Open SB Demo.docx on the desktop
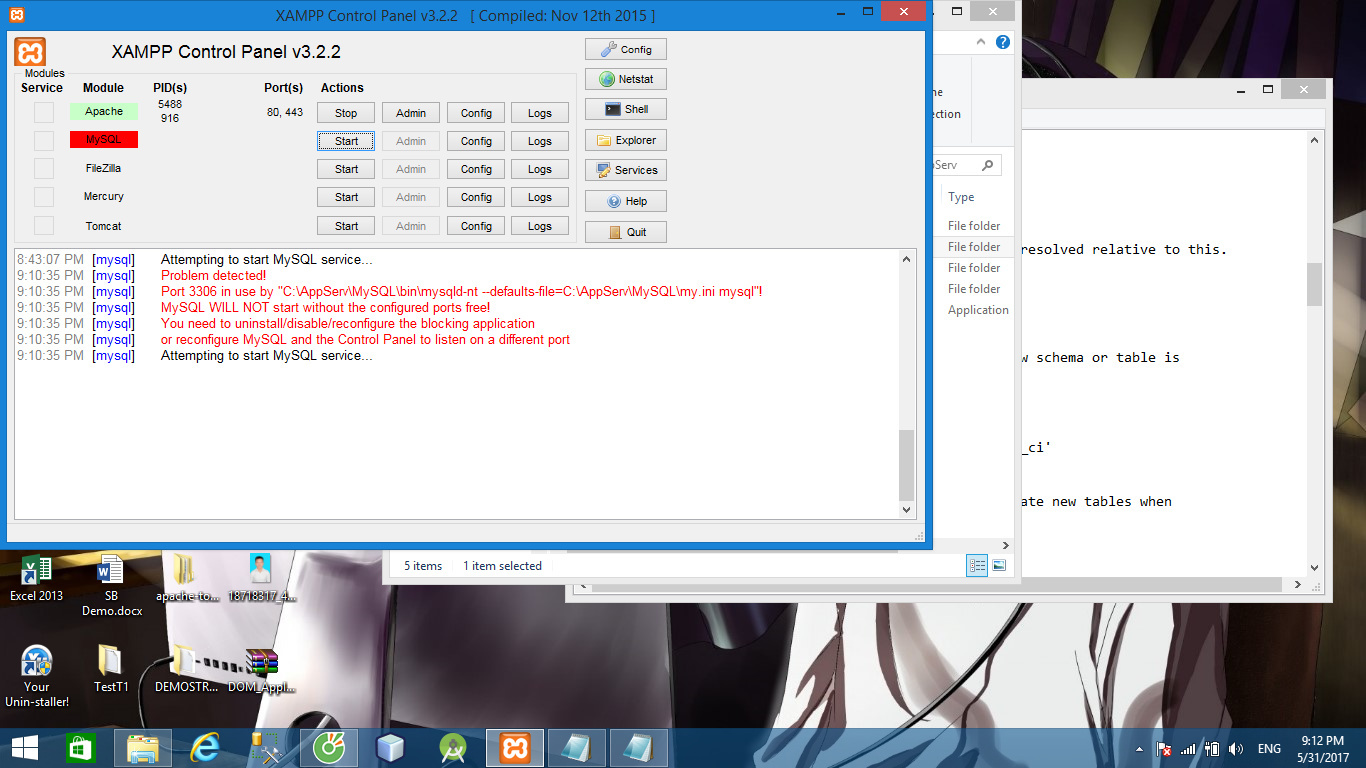The image size is (1366, 768). [111, 585]
